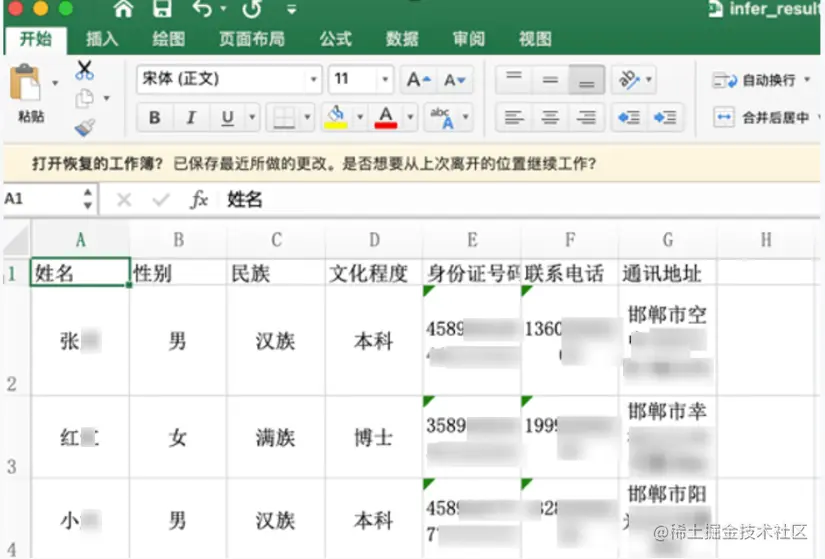Image resolution: width=825 pixels, height=559 pixels.
Task: Open undo history dropdown arrow
Action: click(x=223, y=9)
